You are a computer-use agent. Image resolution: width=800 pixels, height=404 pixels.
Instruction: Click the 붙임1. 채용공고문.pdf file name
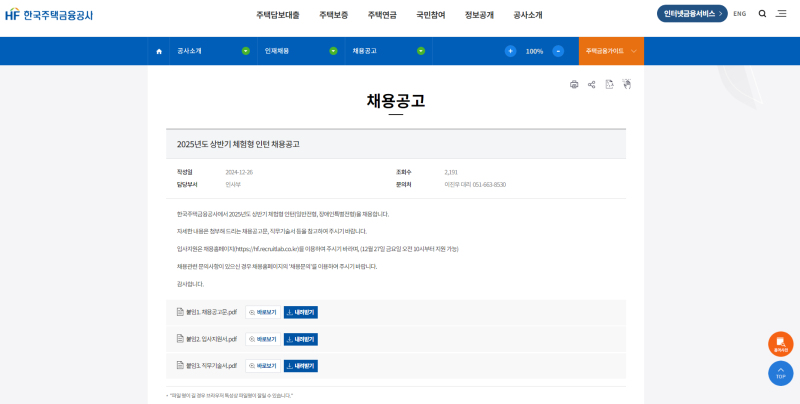pos(211,312)
